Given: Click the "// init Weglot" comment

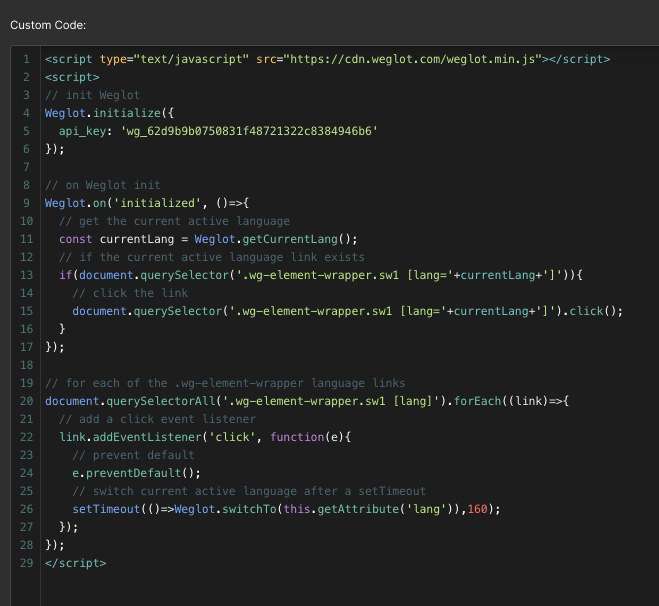Looking at the screenshot, I should point(92,95).
